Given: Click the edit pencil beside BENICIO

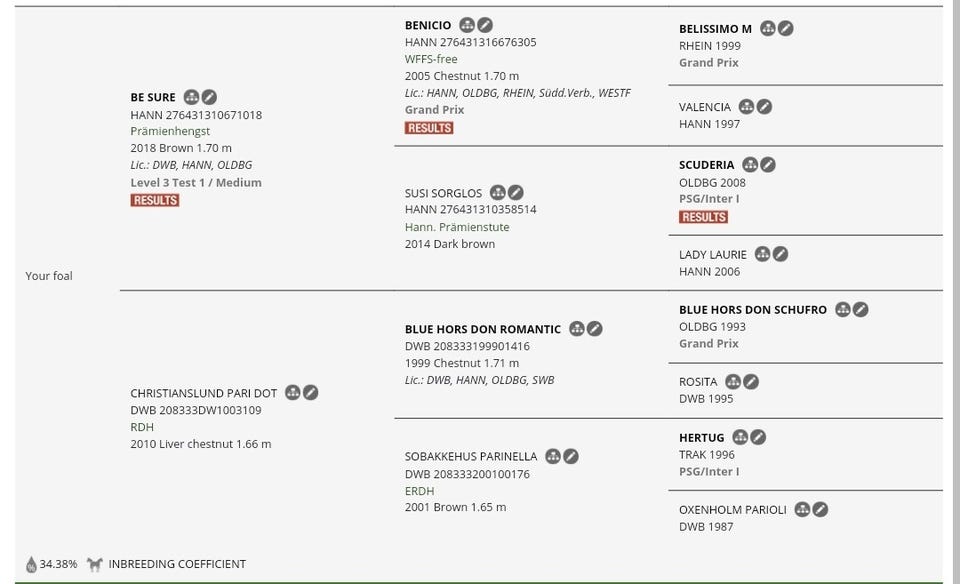Looking at the screenshot, I should point(485,25).
